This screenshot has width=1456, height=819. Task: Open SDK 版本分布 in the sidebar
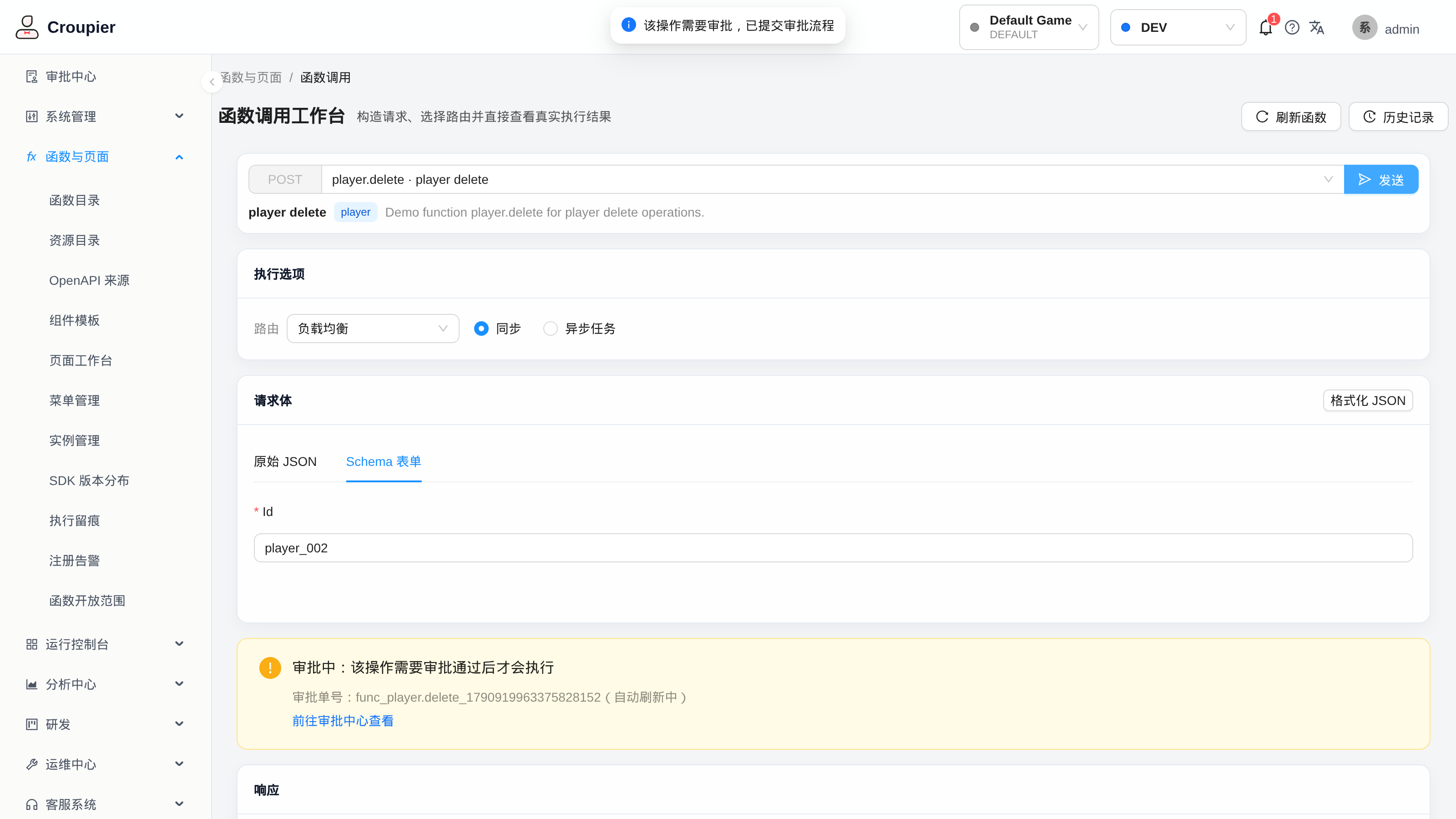click(89, 480)
